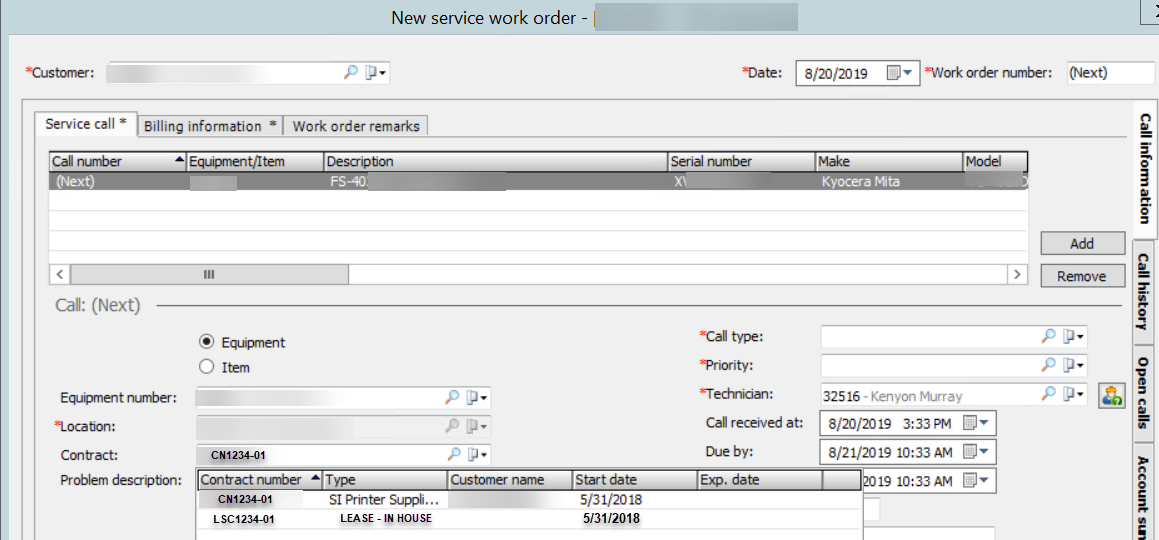Open the Equipment number flag dropdown
This screenshot has width=1159, height=540.
click(477, 397)
